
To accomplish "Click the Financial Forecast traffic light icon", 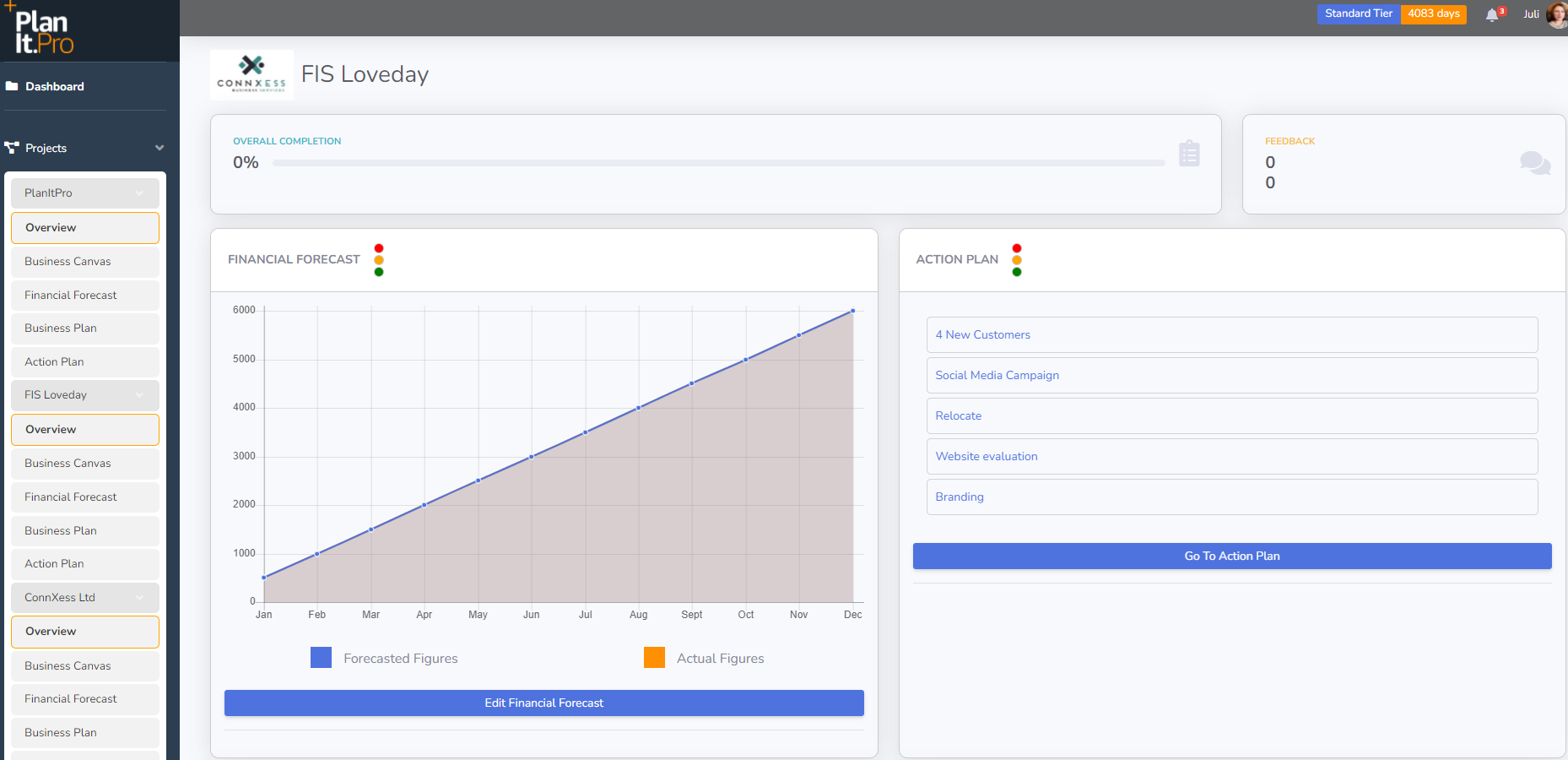I will click(379, 260).
